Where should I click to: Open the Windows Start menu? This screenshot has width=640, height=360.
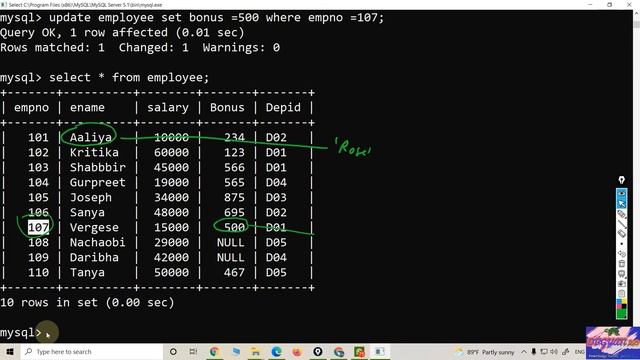(10, 351)
